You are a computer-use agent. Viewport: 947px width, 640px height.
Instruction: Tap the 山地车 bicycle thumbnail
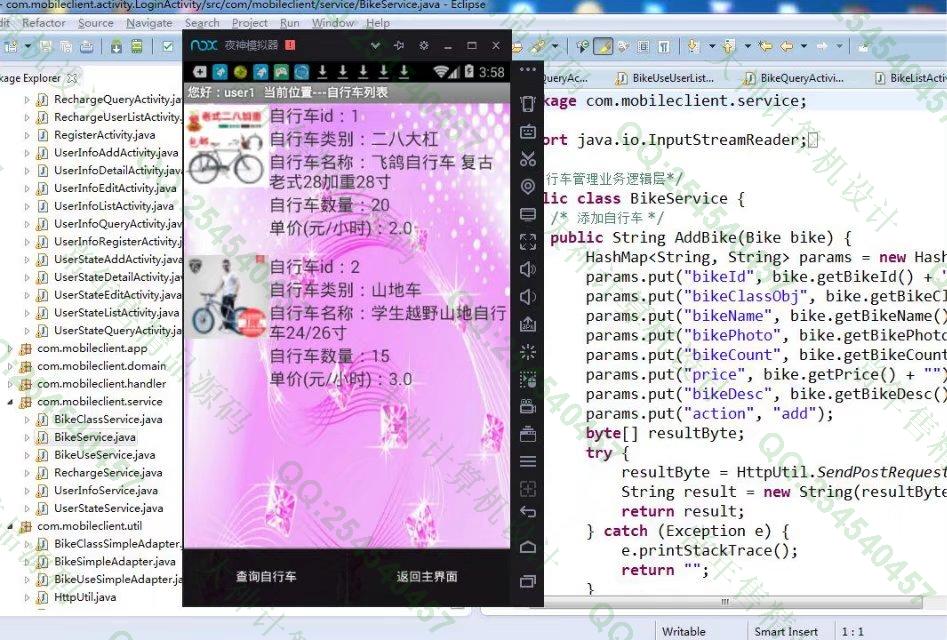(x=226, y=297)
